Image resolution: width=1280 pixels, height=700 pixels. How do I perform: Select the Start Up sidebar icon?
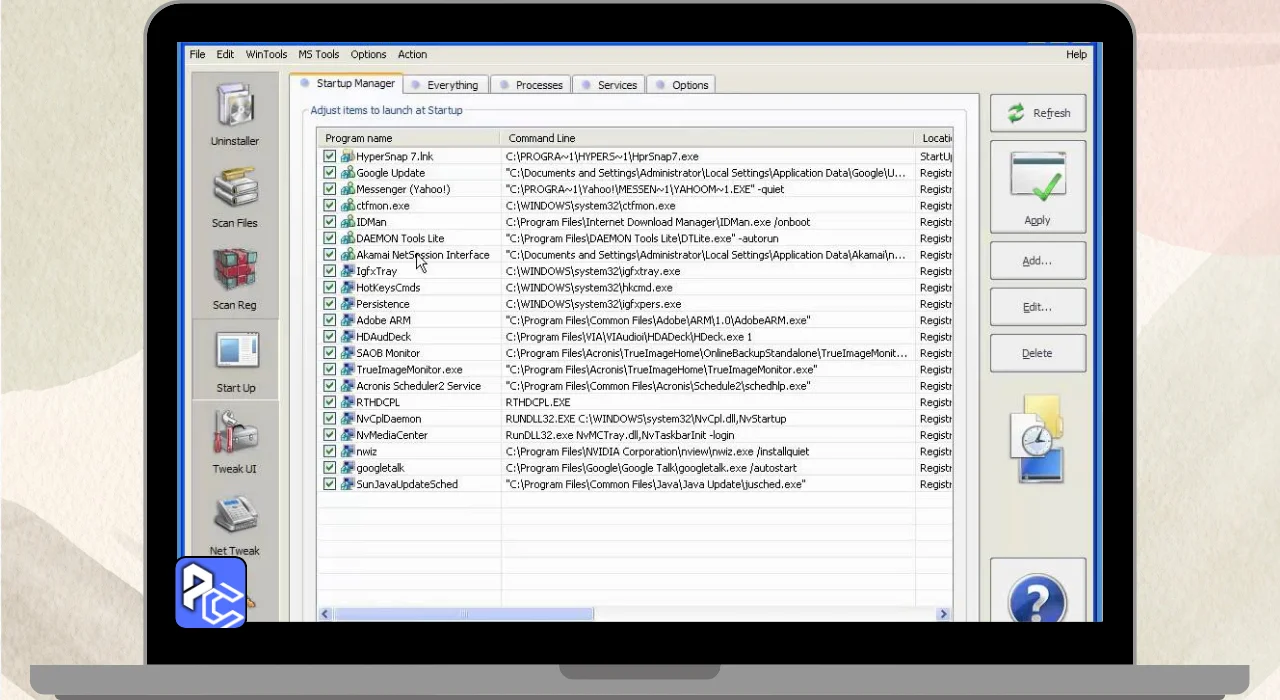[236, 353]
